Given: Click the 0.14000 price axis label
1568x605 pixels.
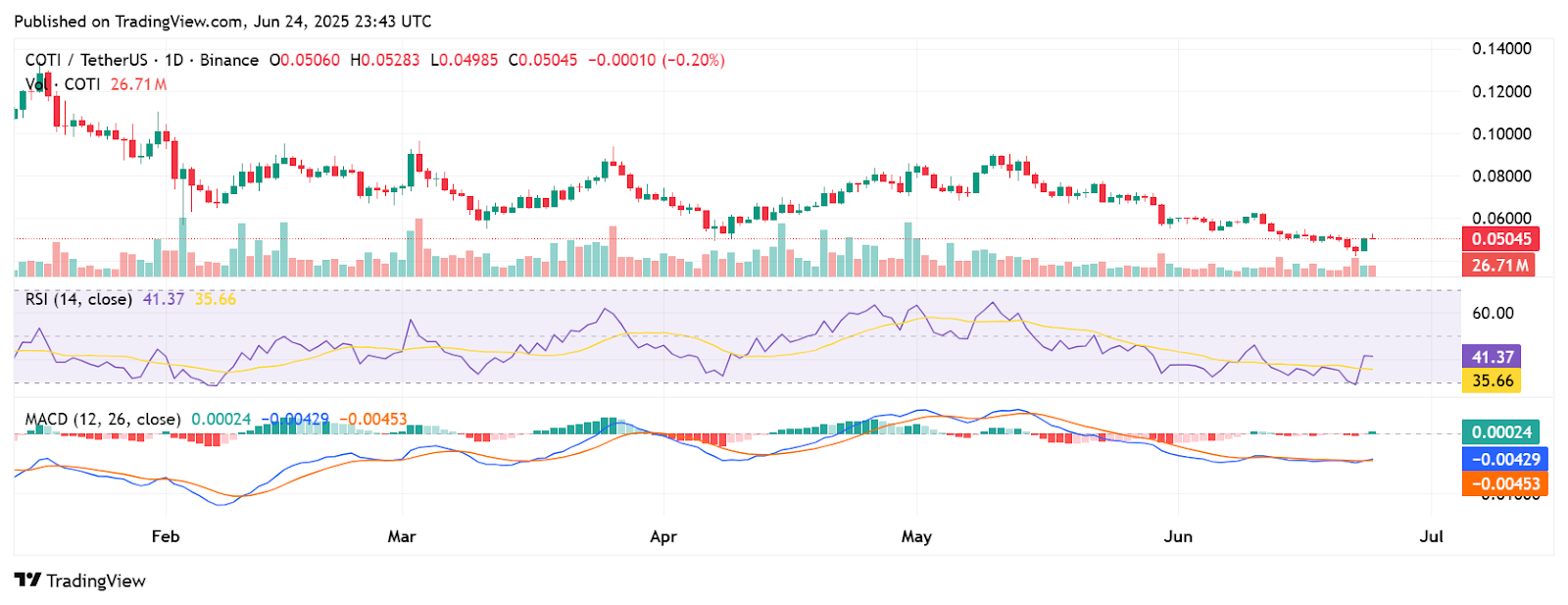Looking at the screenshot, I should [x=1501, y=49].
